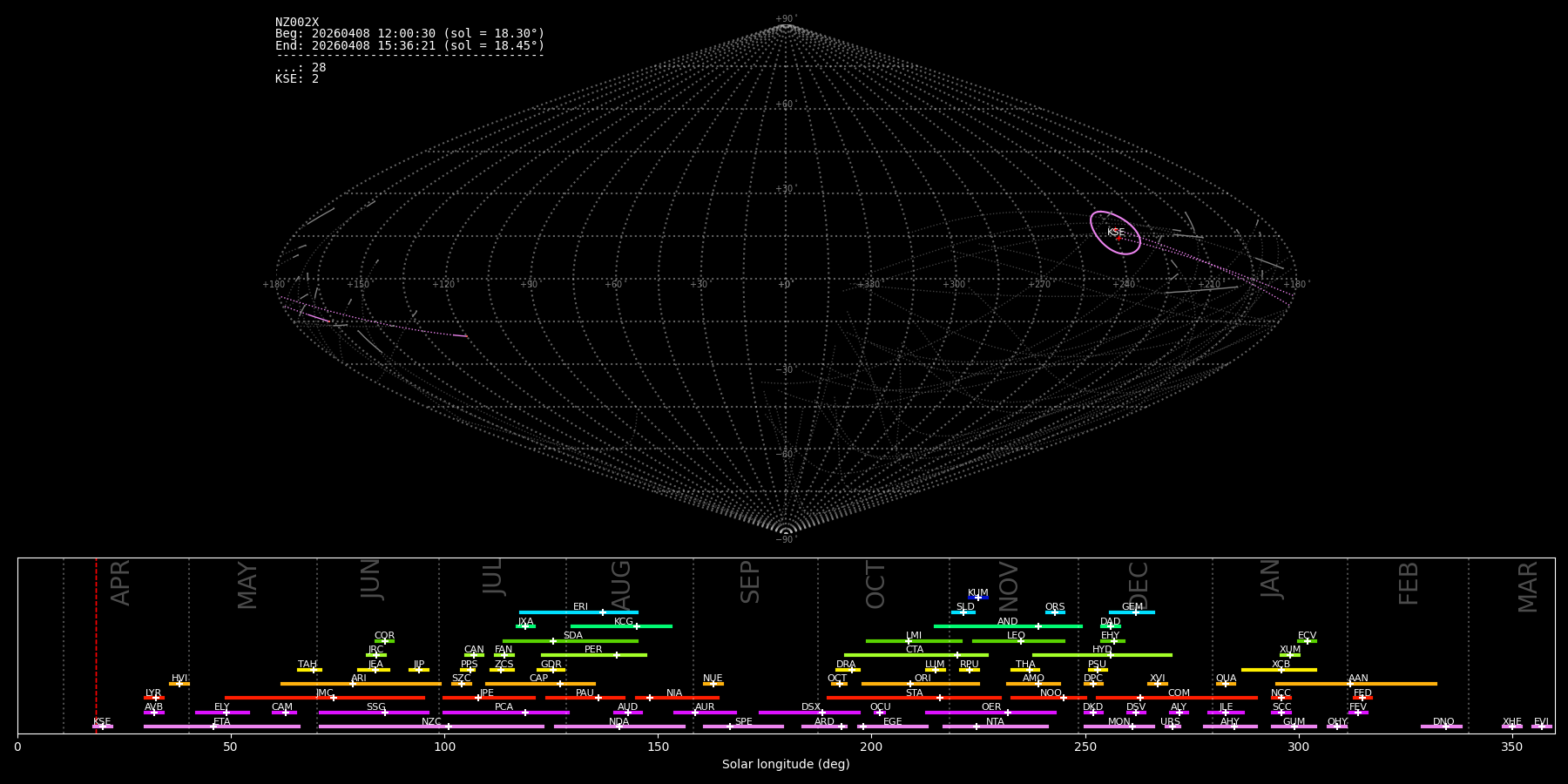This screenshot has height=784, width=1568.
Task: Click the peak cross on the ETA bar
Action: pos(213,727)
